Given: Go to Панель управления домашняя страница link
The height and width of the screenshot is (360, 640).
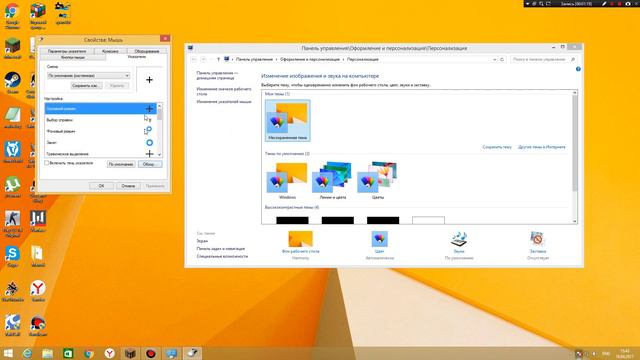Looking at the screenshot, I should (217, 76).
